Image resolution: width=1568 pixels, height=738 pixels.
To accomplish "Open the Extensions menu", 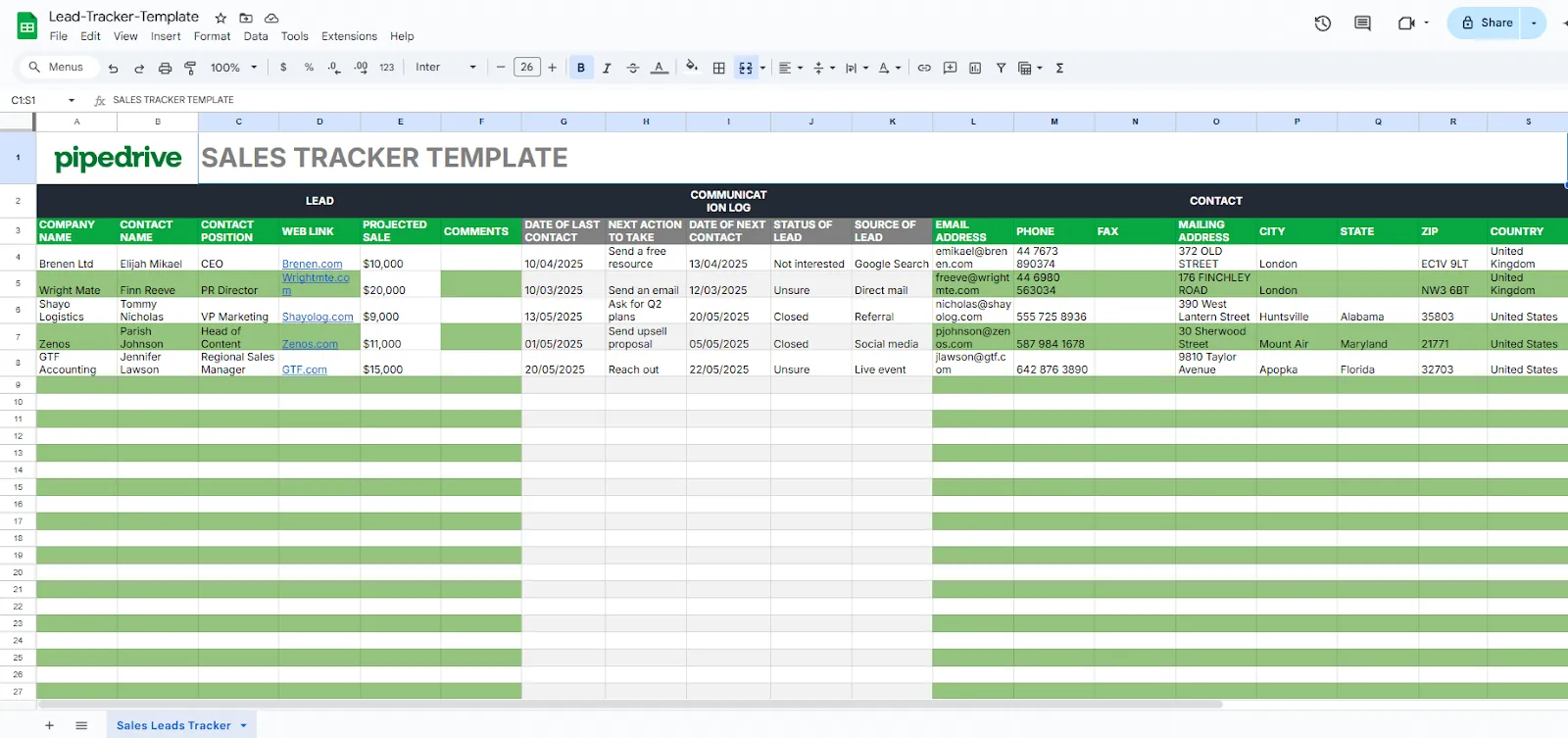I will (349, 36).
